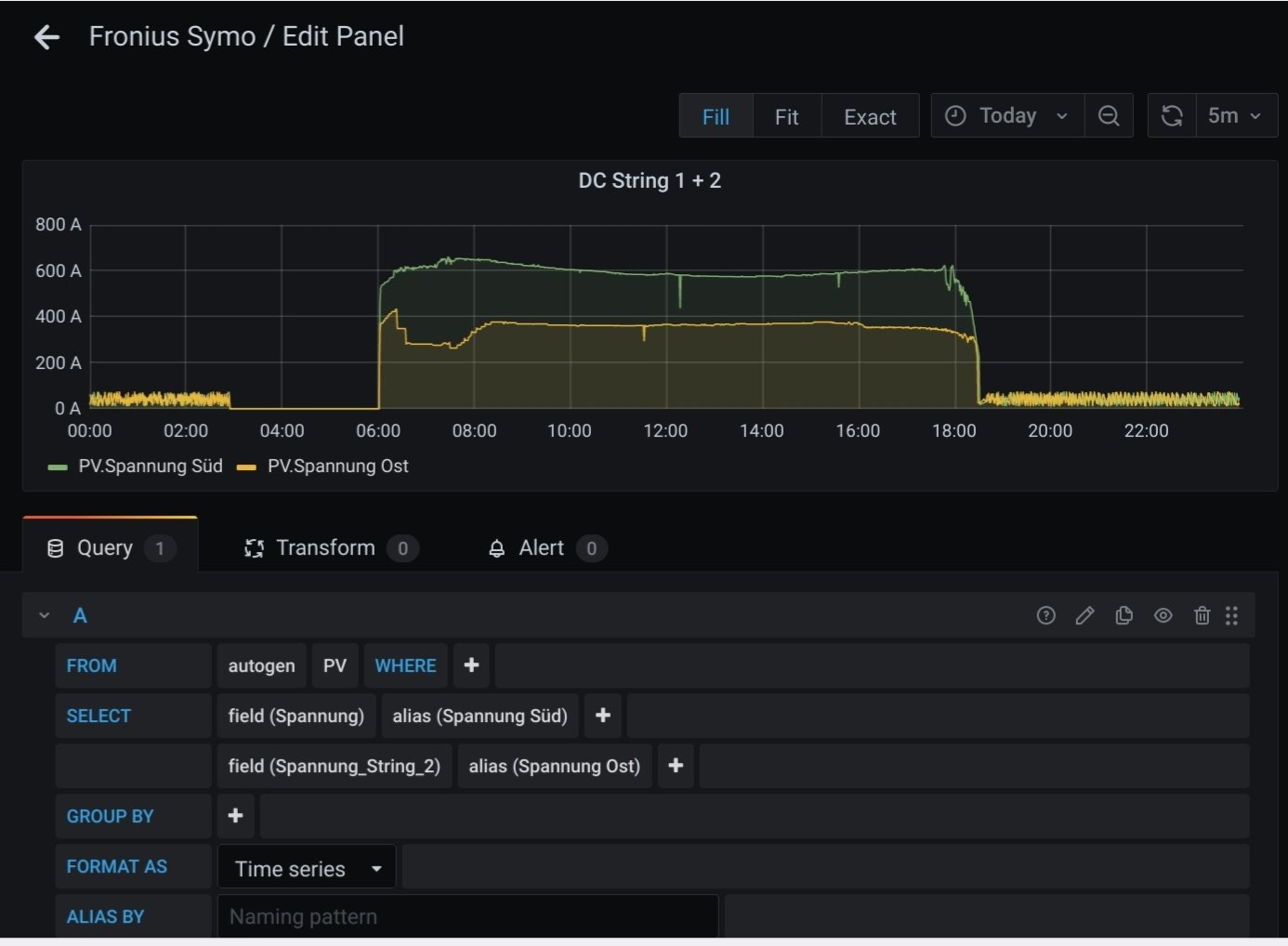Select the Exact view mode
The height and width of the screenshot is (946, 1288).
click(870, 117)
